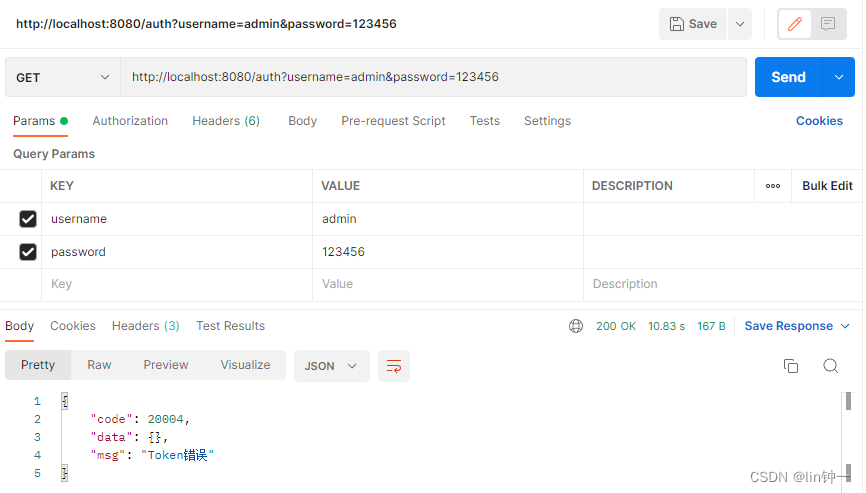Expand the Send button arrow dropdown

[x=838, y=77]
